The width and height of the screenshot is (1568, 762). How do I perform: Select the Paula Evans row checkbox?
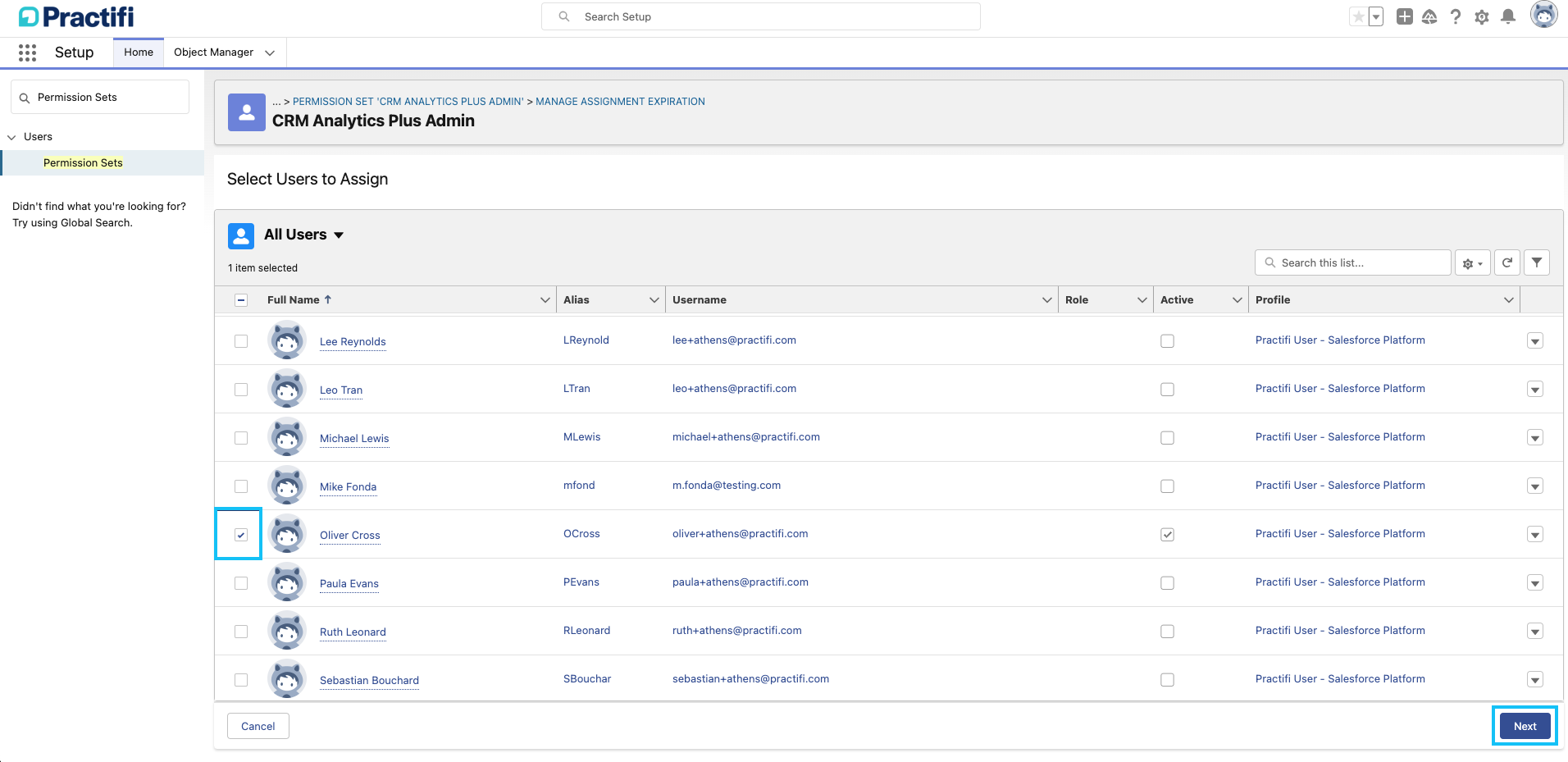pos(241,583)
